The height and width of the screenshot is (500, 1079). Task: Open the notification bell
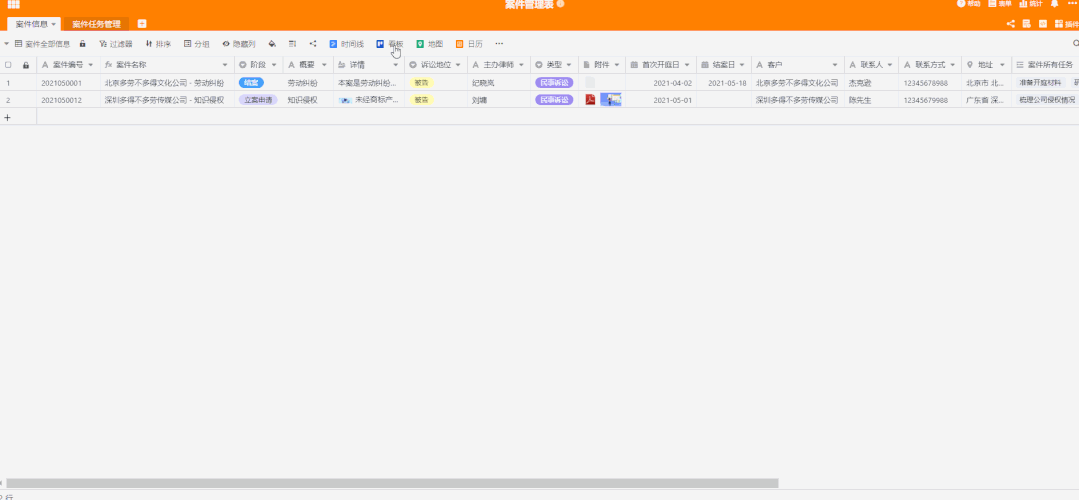click(1054, 4)
